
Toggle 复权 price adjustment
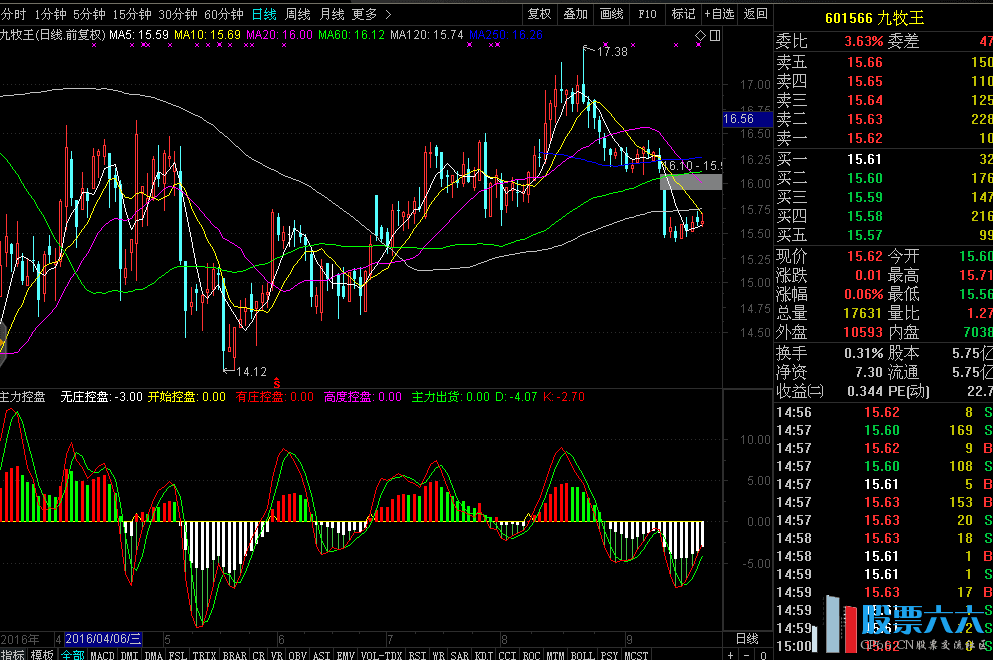click(x=539, y=14)
